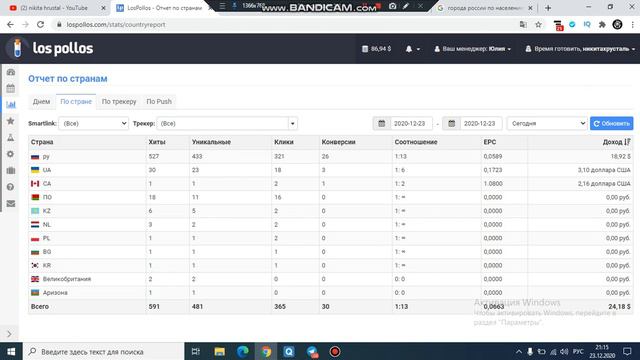
Task: Open the help question mark sidebar icon
Action: 11,187
